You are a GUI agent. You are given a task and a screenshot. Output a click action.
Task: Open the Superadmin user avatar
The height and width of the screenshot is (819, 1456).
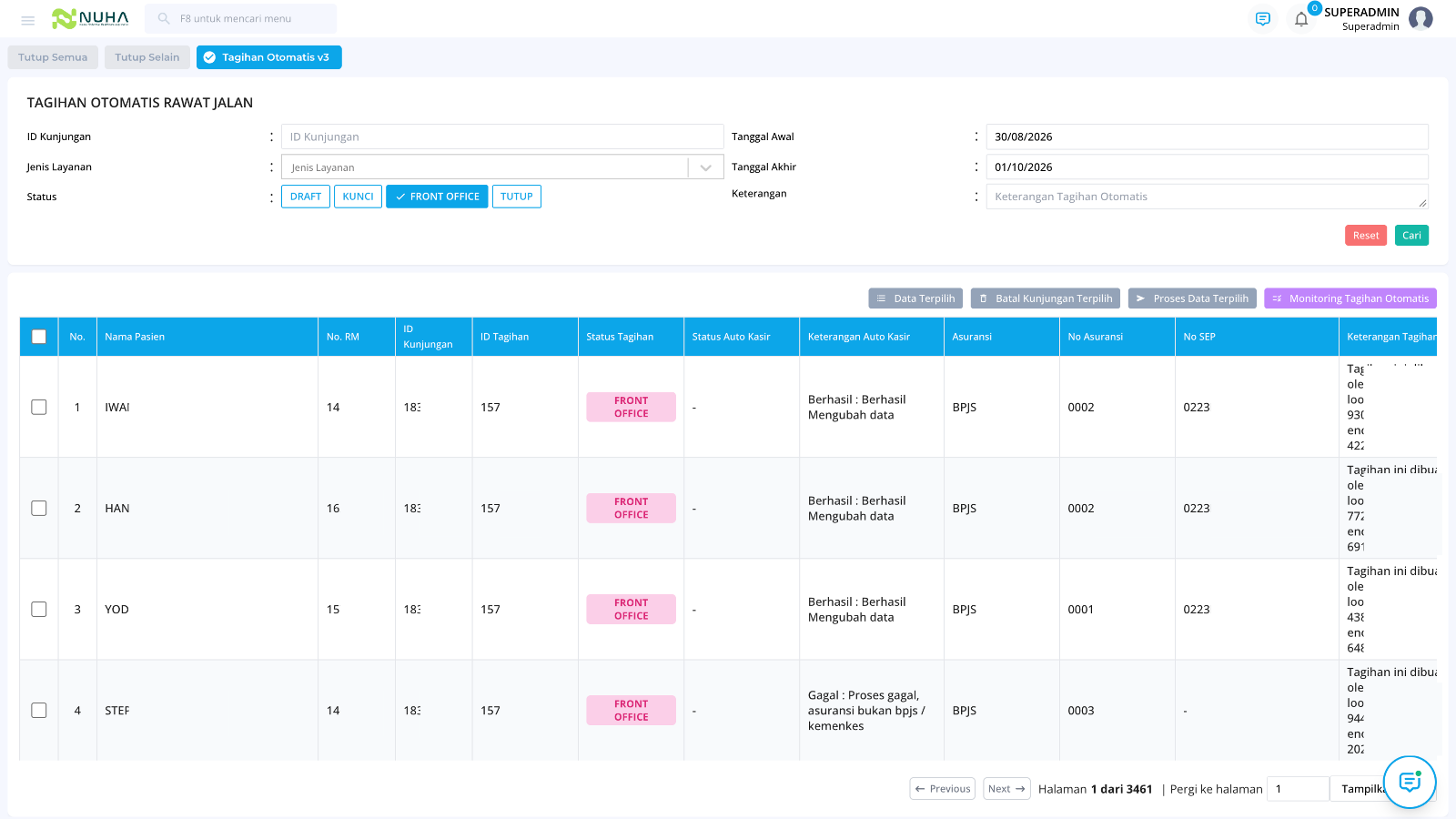1421,19
